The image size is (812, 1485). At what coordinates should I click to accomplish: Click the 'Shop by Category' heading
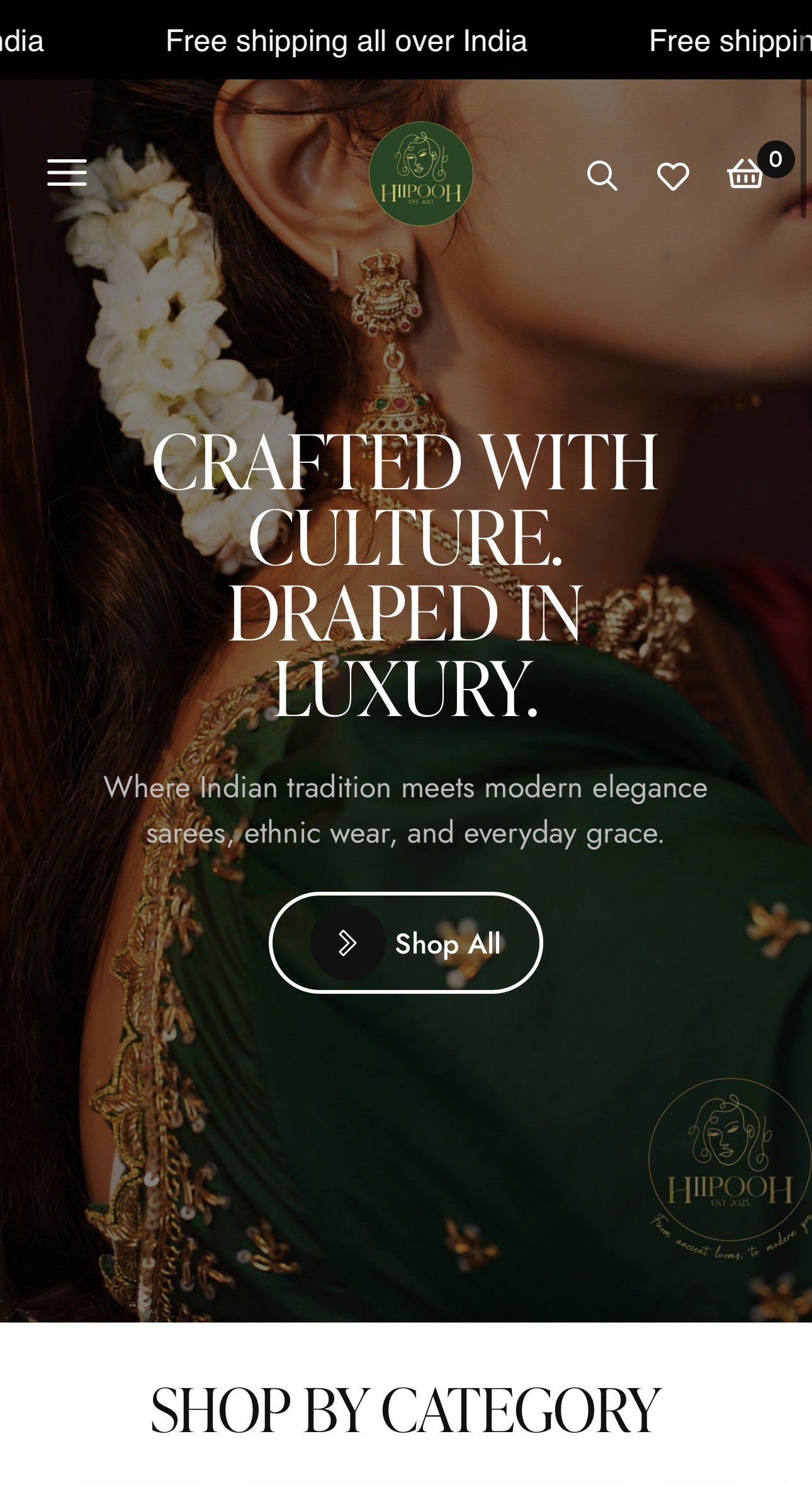406,1410
